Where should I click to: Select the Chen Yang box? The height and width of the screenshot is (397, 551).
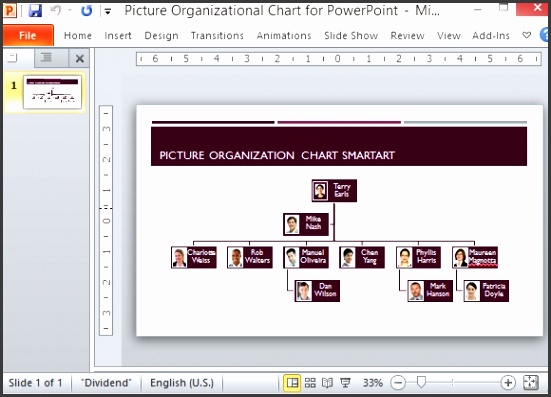point(362,257)
